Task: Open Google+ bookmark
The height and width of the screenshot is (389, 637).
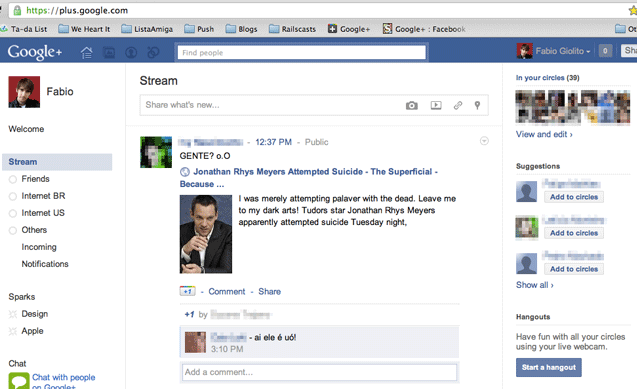Action: click(x=349, y=29)
